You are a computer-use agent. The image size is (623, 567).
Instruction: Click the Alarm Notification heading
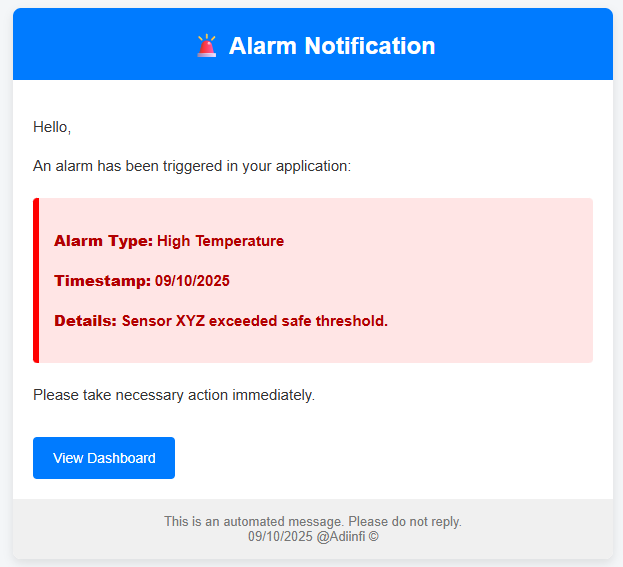331,46
